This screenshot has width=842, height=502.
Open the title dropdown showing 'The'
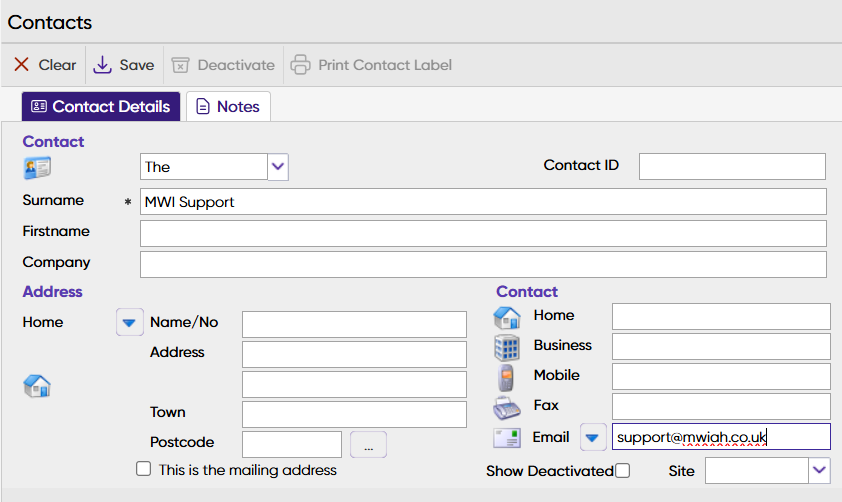(x=278, y=167)
